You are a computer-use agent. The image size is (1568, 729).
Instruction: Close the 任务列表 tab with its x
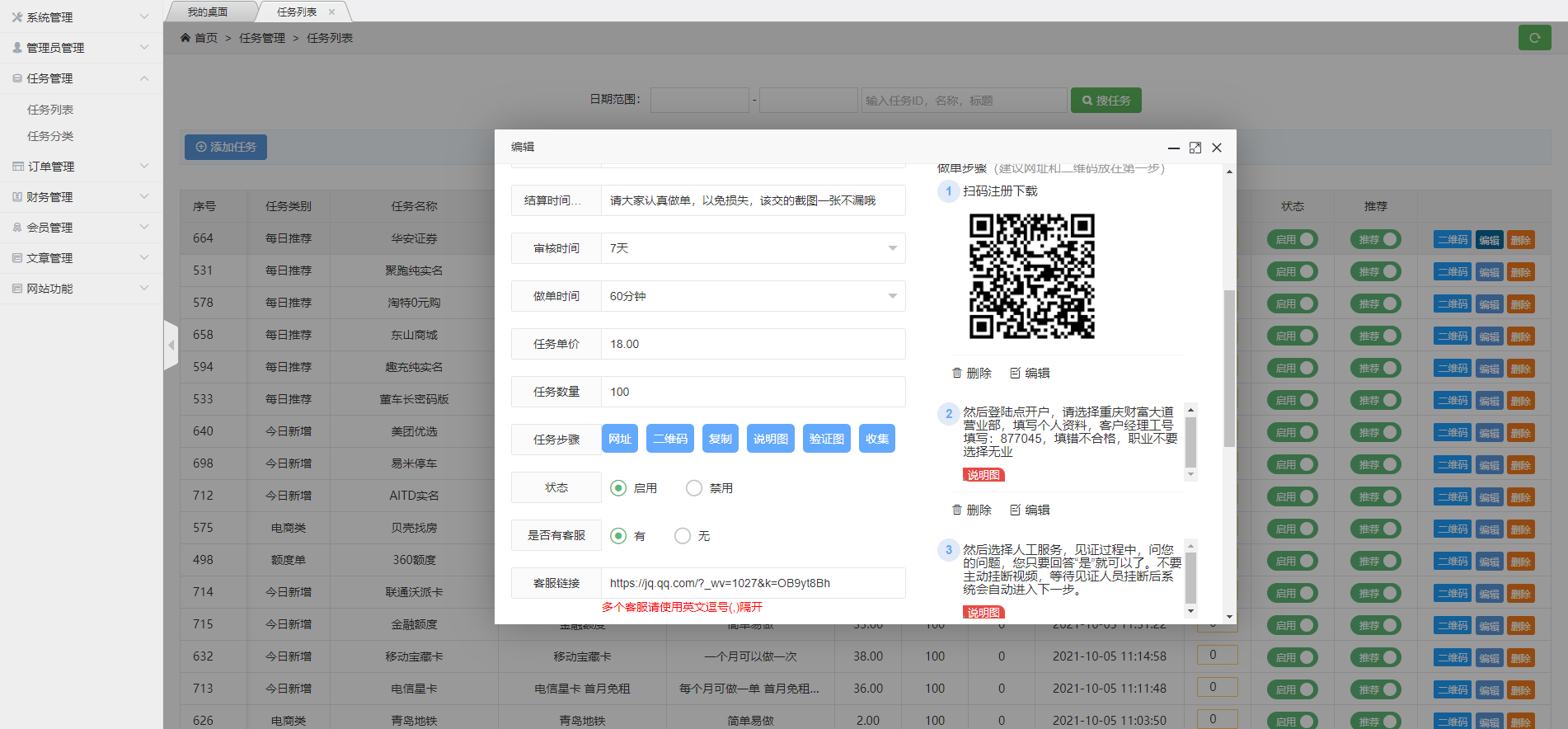coord(331,12)
